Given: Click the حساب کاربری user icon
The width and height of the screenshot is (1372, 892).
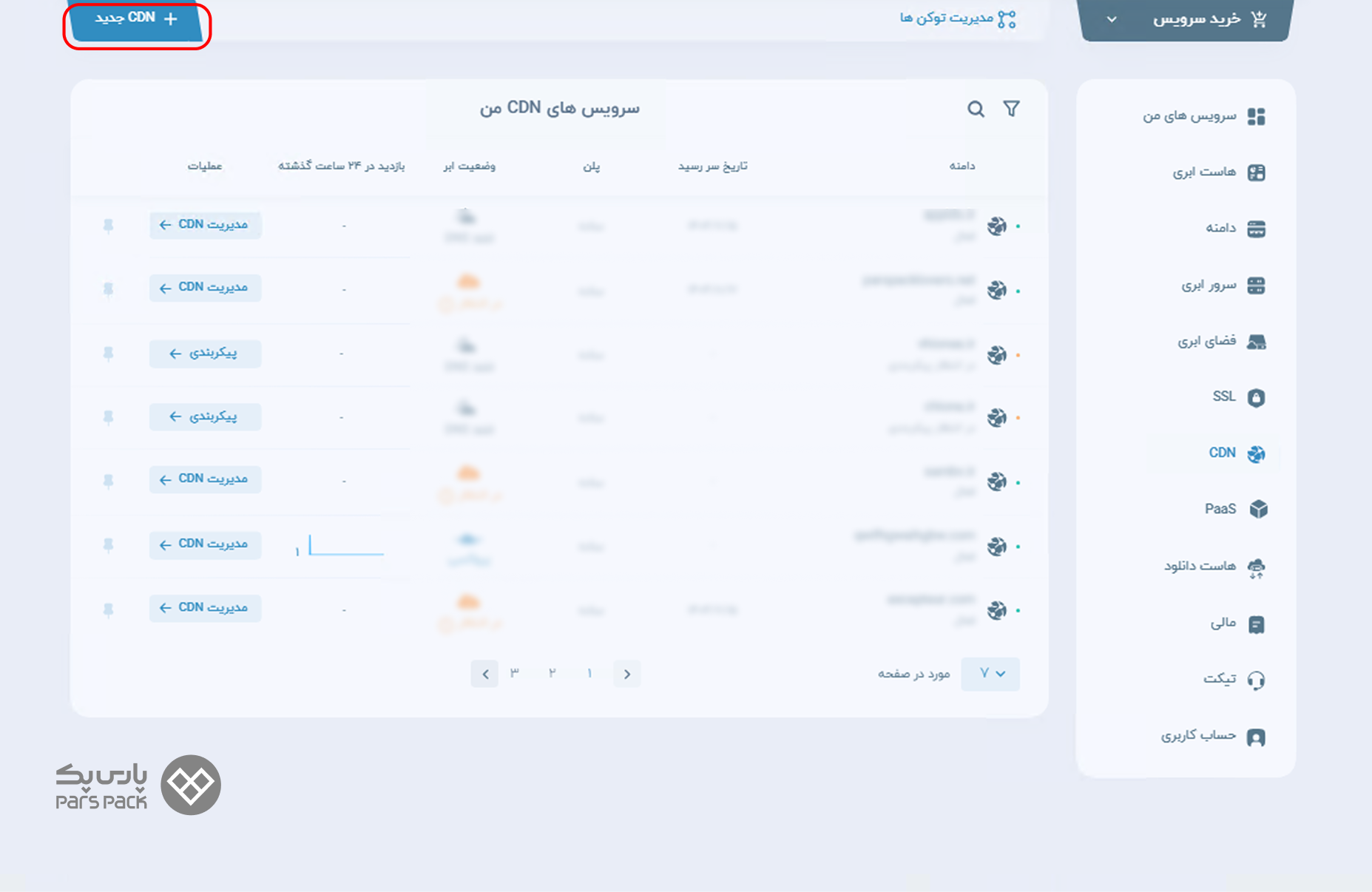Looking at the screenshot, I should tap(1256, 737).
